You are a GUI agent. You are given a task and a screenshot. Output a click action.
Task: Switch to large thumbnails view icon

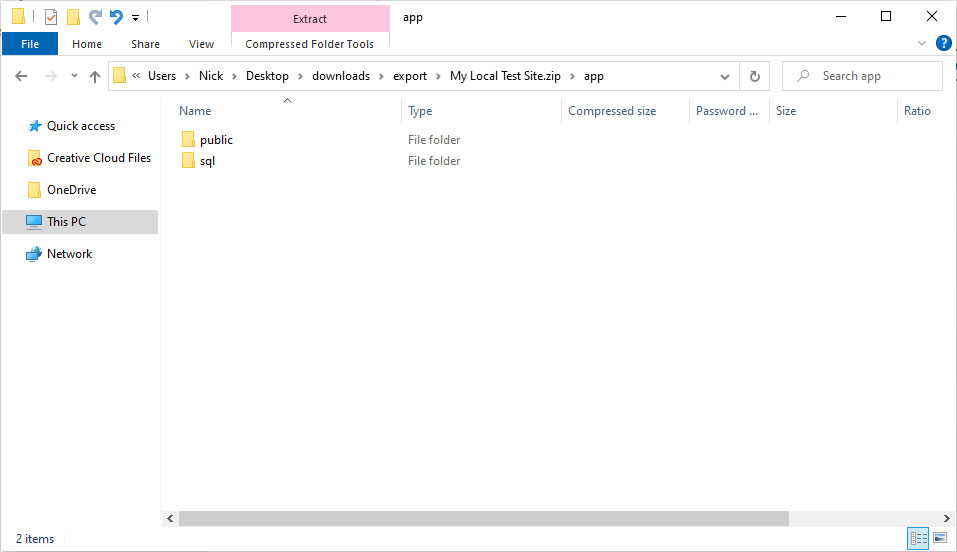[x=940, y=538]
